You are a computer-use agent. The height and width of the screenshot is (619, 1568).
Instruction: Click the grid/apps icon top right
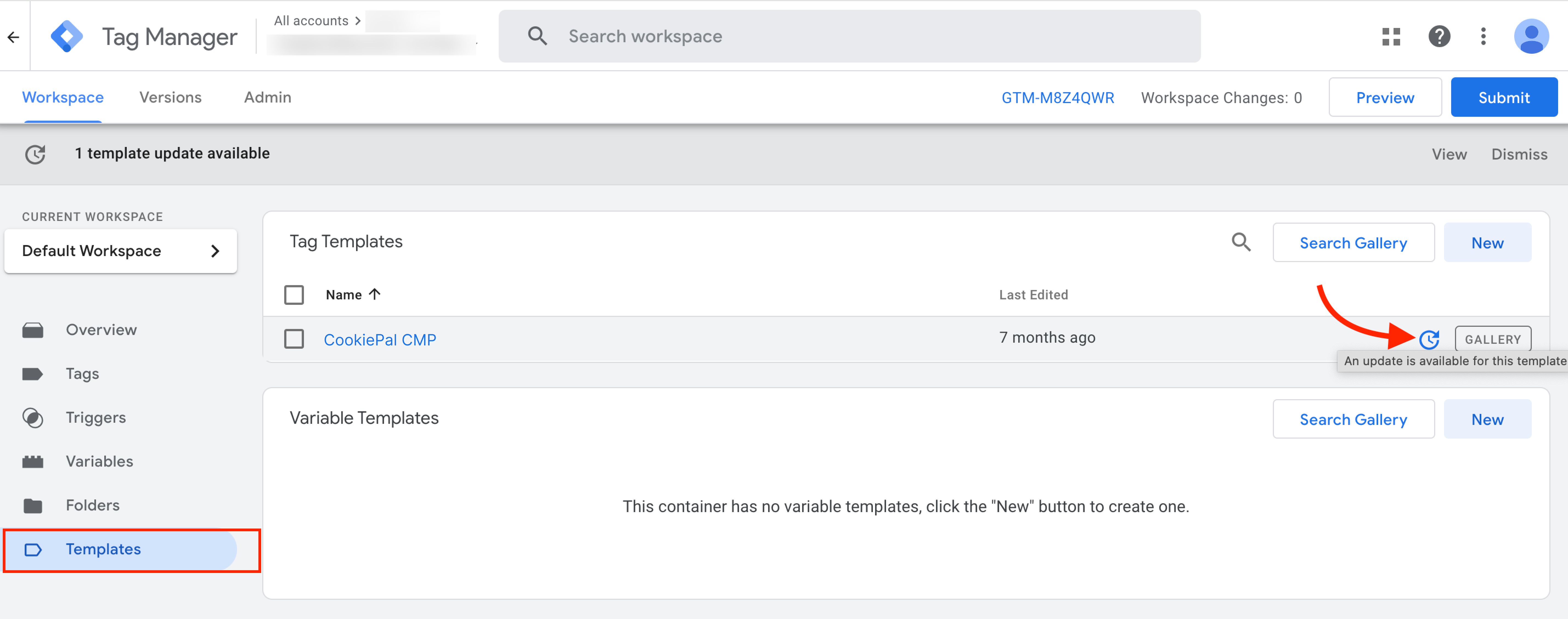pos(1390,36)
